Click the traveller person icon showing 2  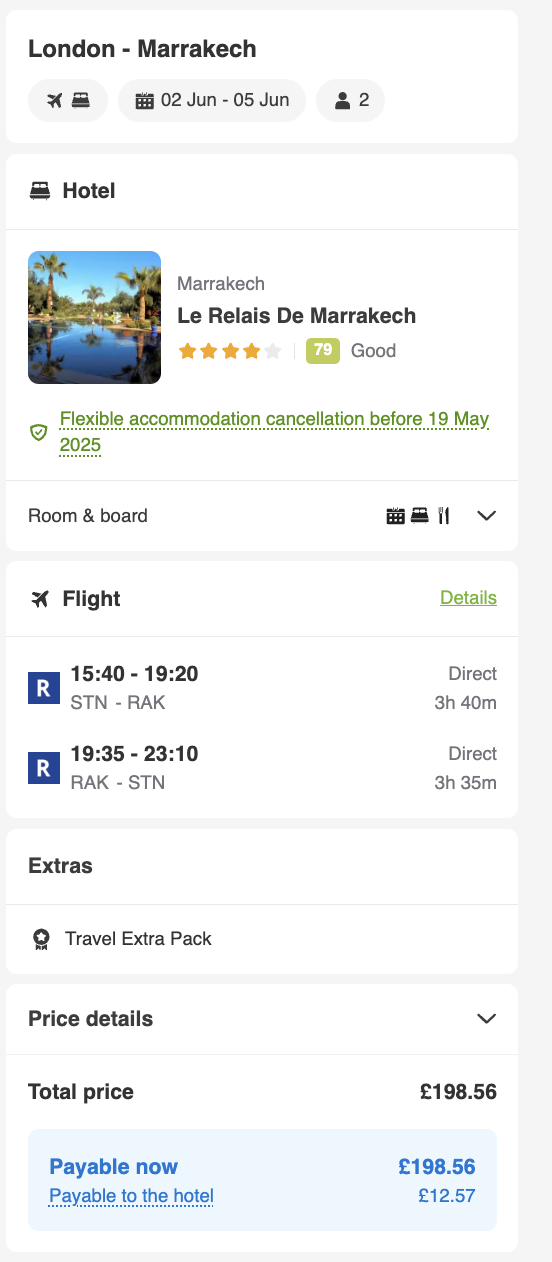coord(343,100)
